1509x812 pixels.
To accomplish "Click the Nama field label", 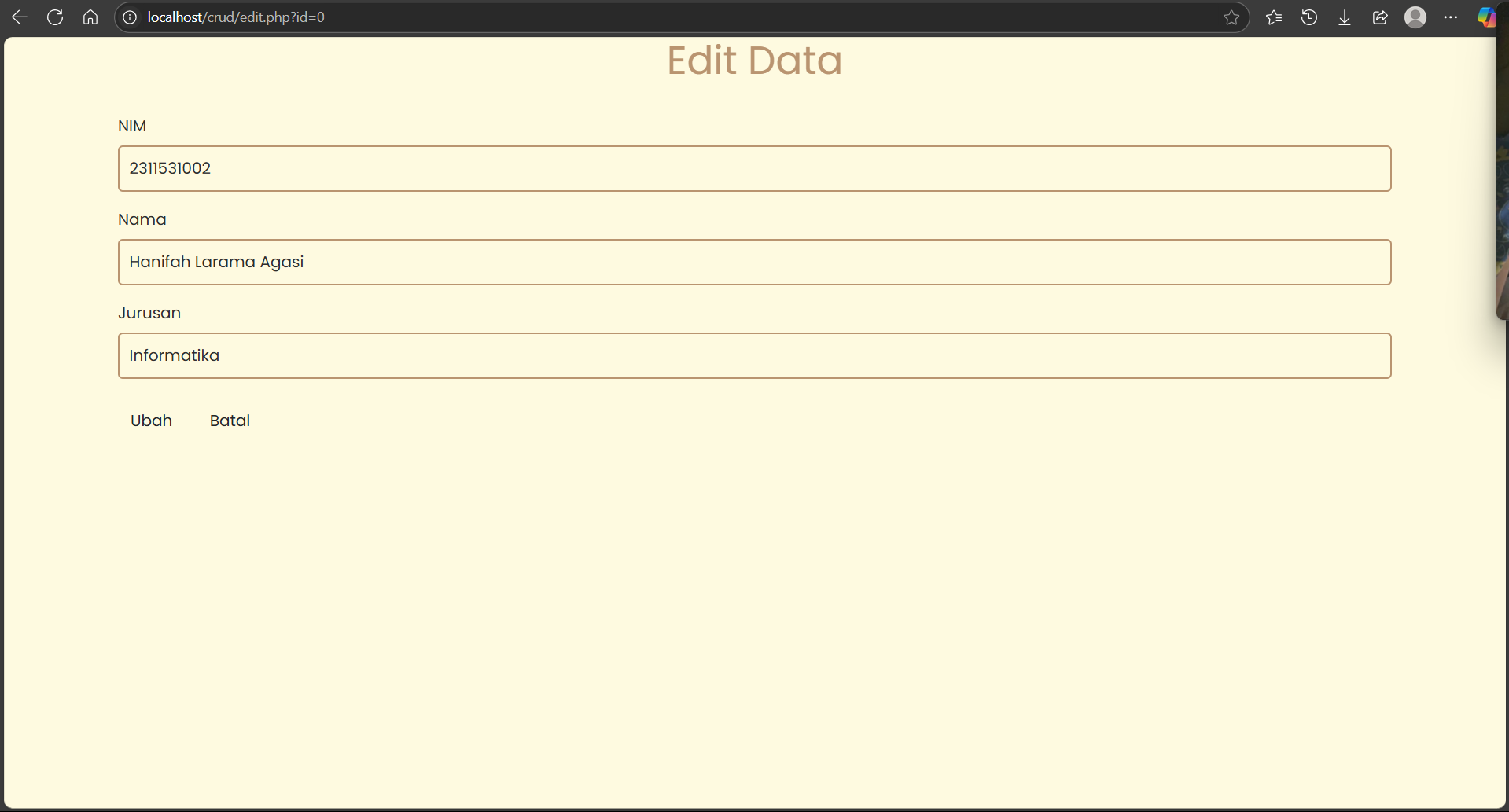I will pos(142,219).
